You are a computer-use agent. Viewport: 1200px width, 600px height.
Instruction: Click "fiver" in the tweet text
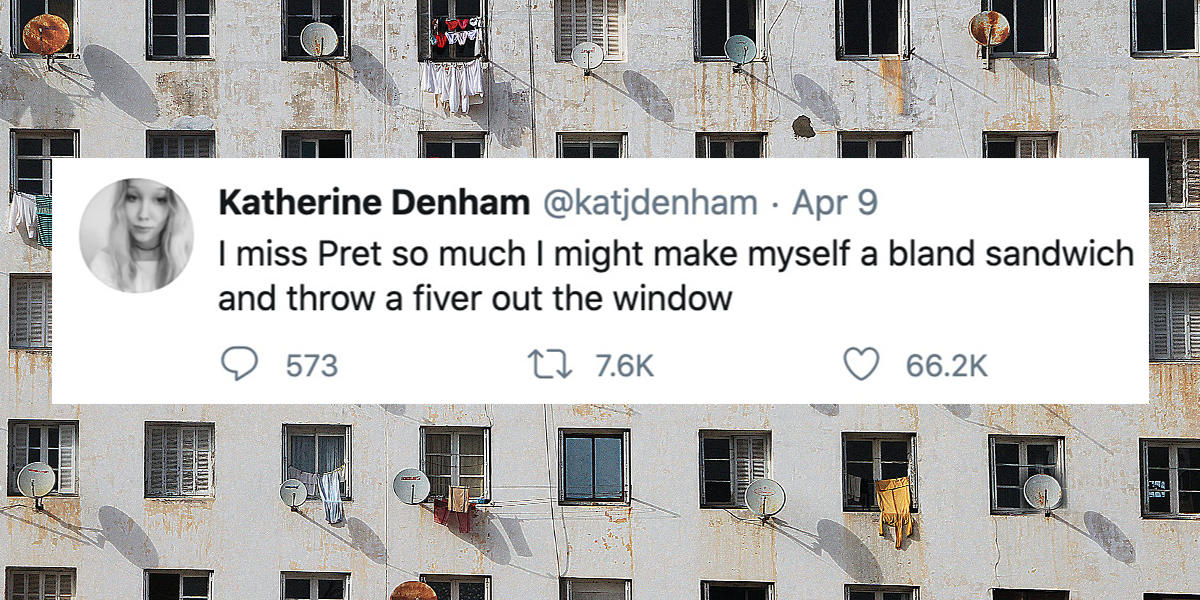pyautogui.click(x=426, y=298)
